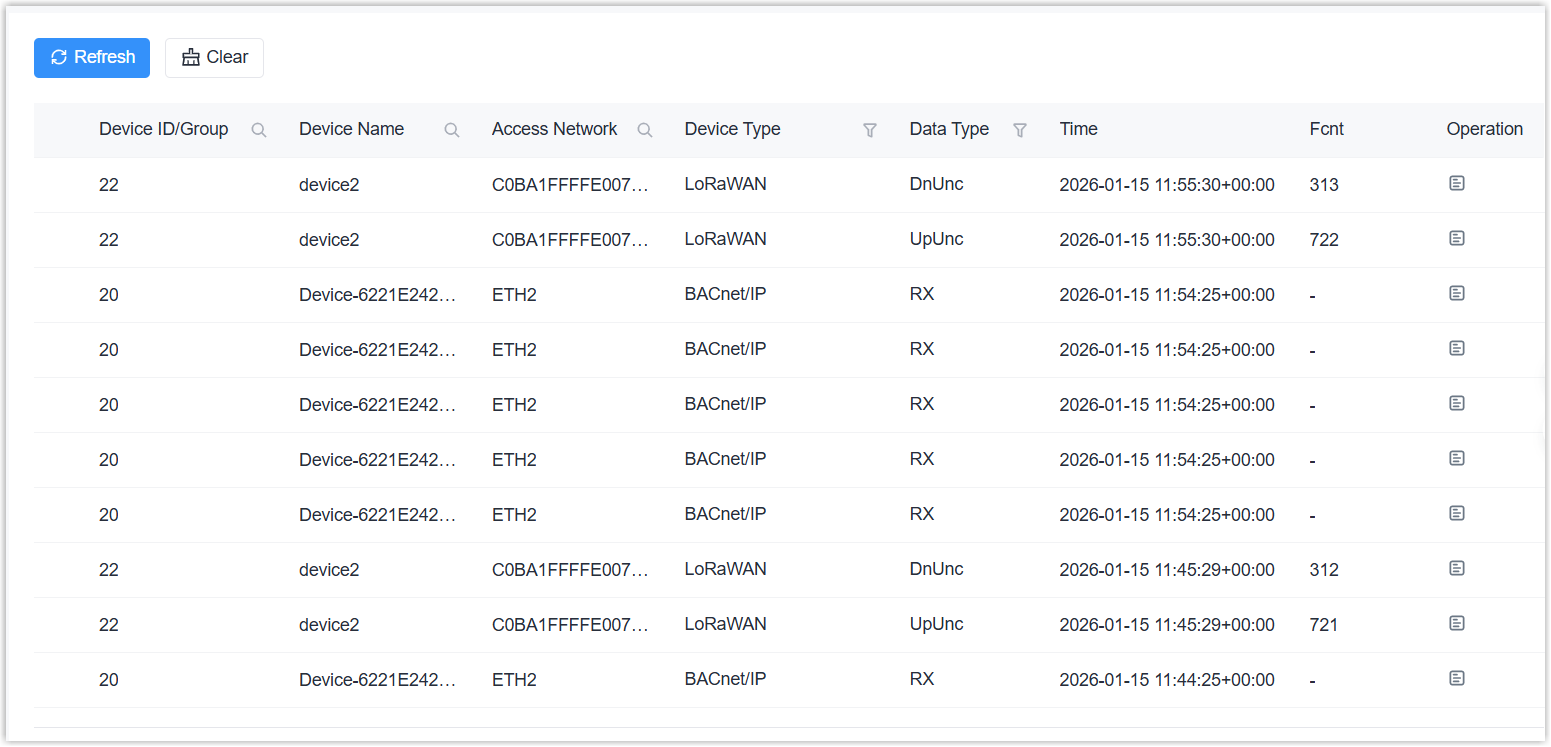The height and width of the screenshot is (747, 1551).
Task: Open details for 11:44:25 BACnet/IP row
Action: point(1457,679)
